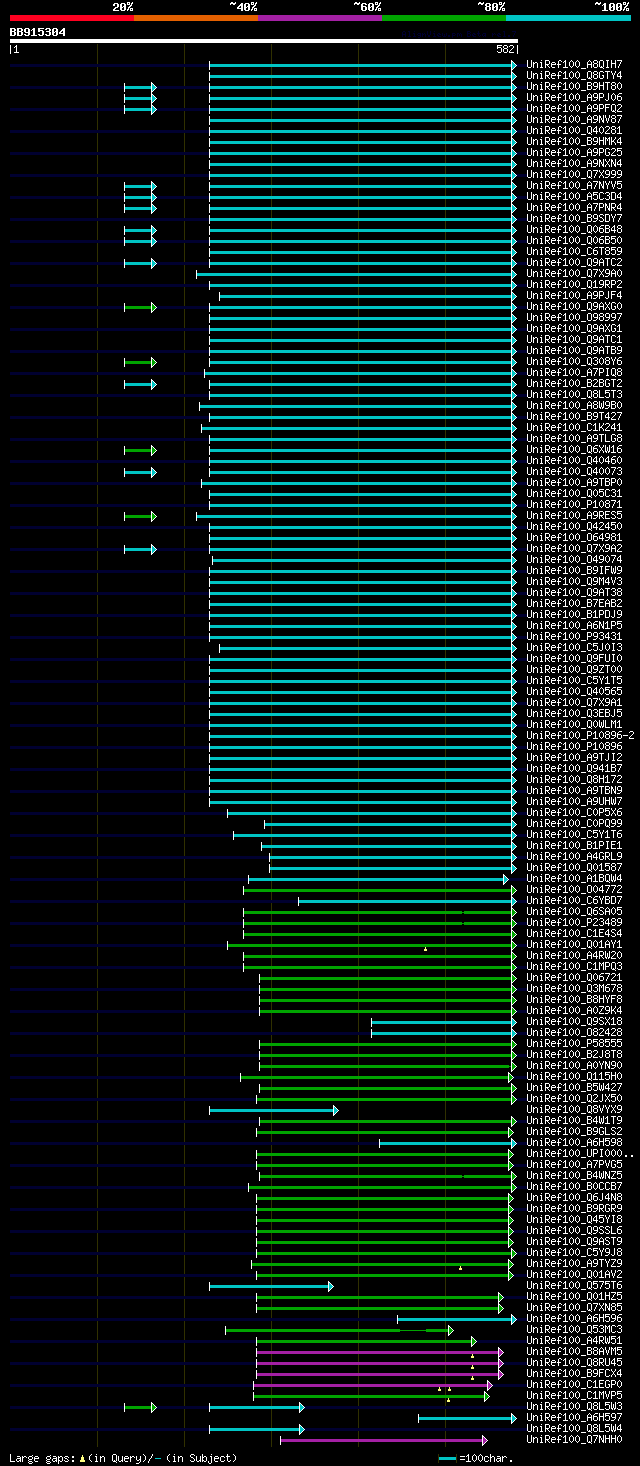Click purple bar for UniRef100_Q7NHH0
The width and height of the screenshot is (640, 1466).
(x=384, y=1440)
